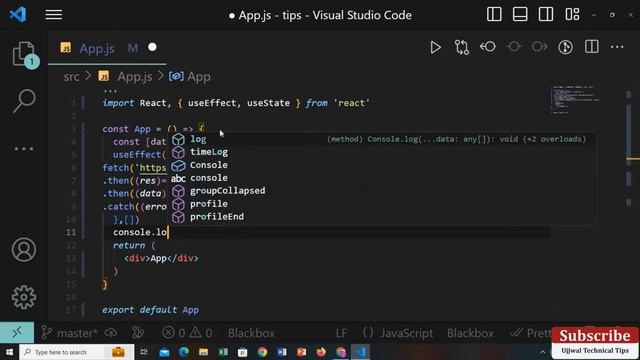Close the unsaved App.js tab dot

152,47
